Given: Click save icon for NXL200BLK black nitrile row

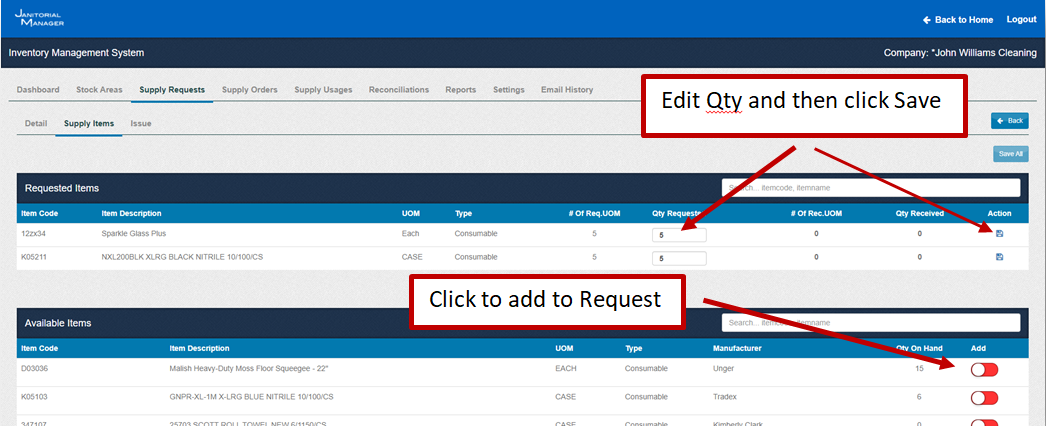Looking at the screenshot, I should pyautogui.click(x=999, y=257).
